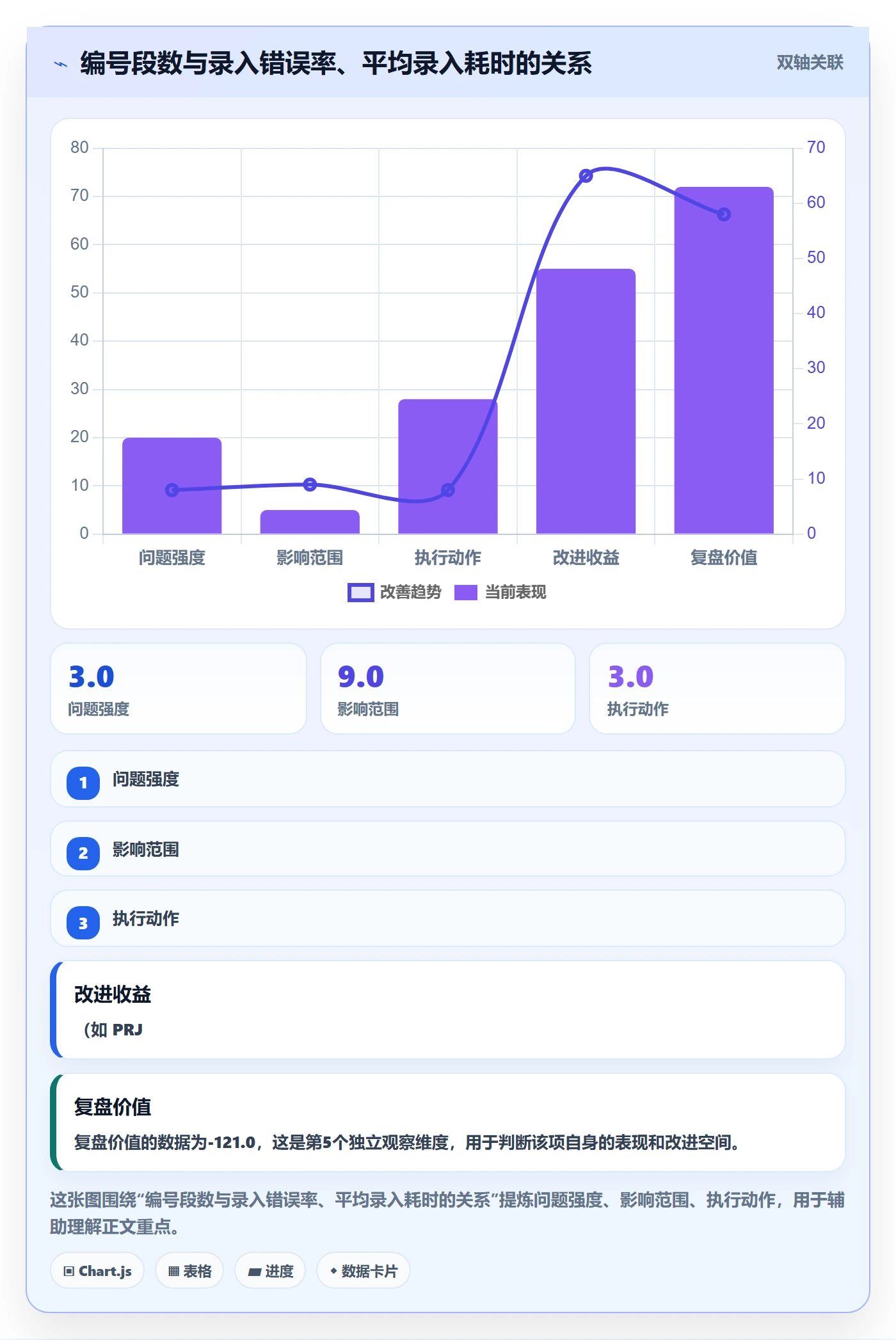Click the 改进收益 card heading
The width and height of the screenshot is (896, 1340).
[113, 994]
